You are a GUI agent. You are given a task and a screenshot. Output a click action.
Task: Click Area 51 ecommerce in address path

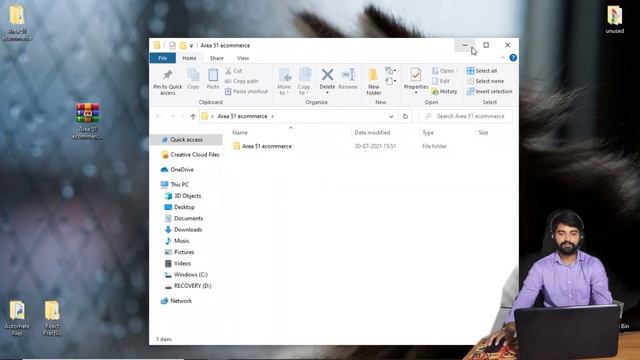coord(242,116)
